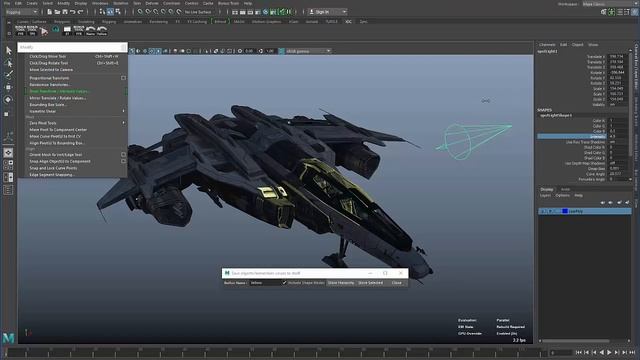Switch to the Bonus shelf tab

[220, 21]
